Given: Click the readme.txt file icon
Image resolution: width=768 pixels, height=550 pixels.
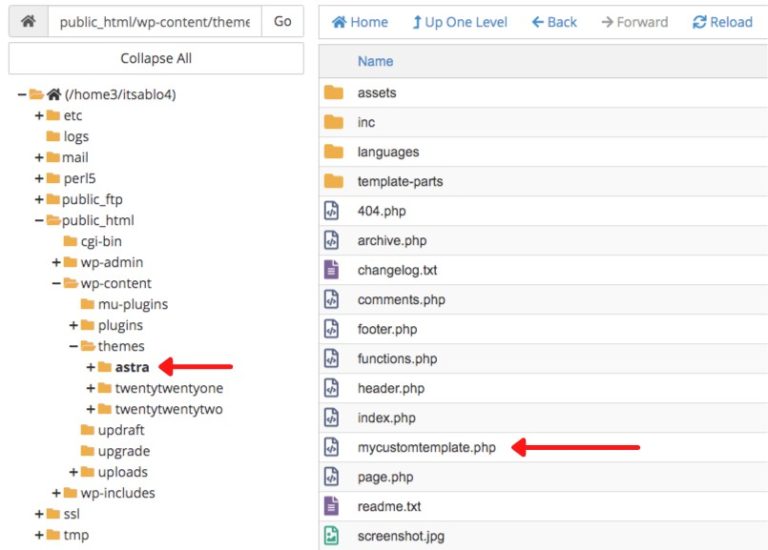Looking at the screenshot, I should [x=332, y=507].
